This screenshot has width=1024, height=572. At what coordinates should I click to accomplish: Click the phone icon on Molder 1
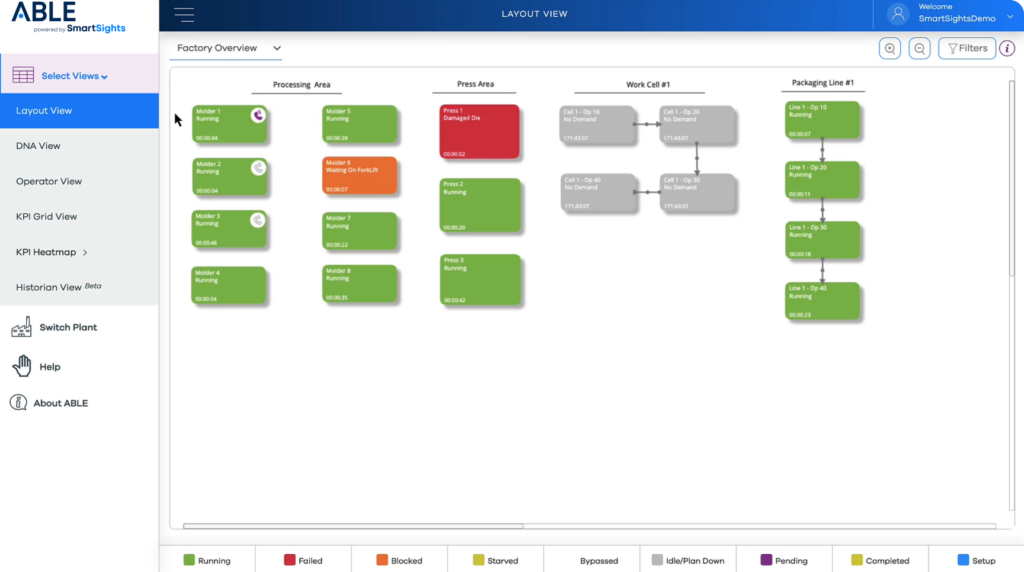coord(257,115)
